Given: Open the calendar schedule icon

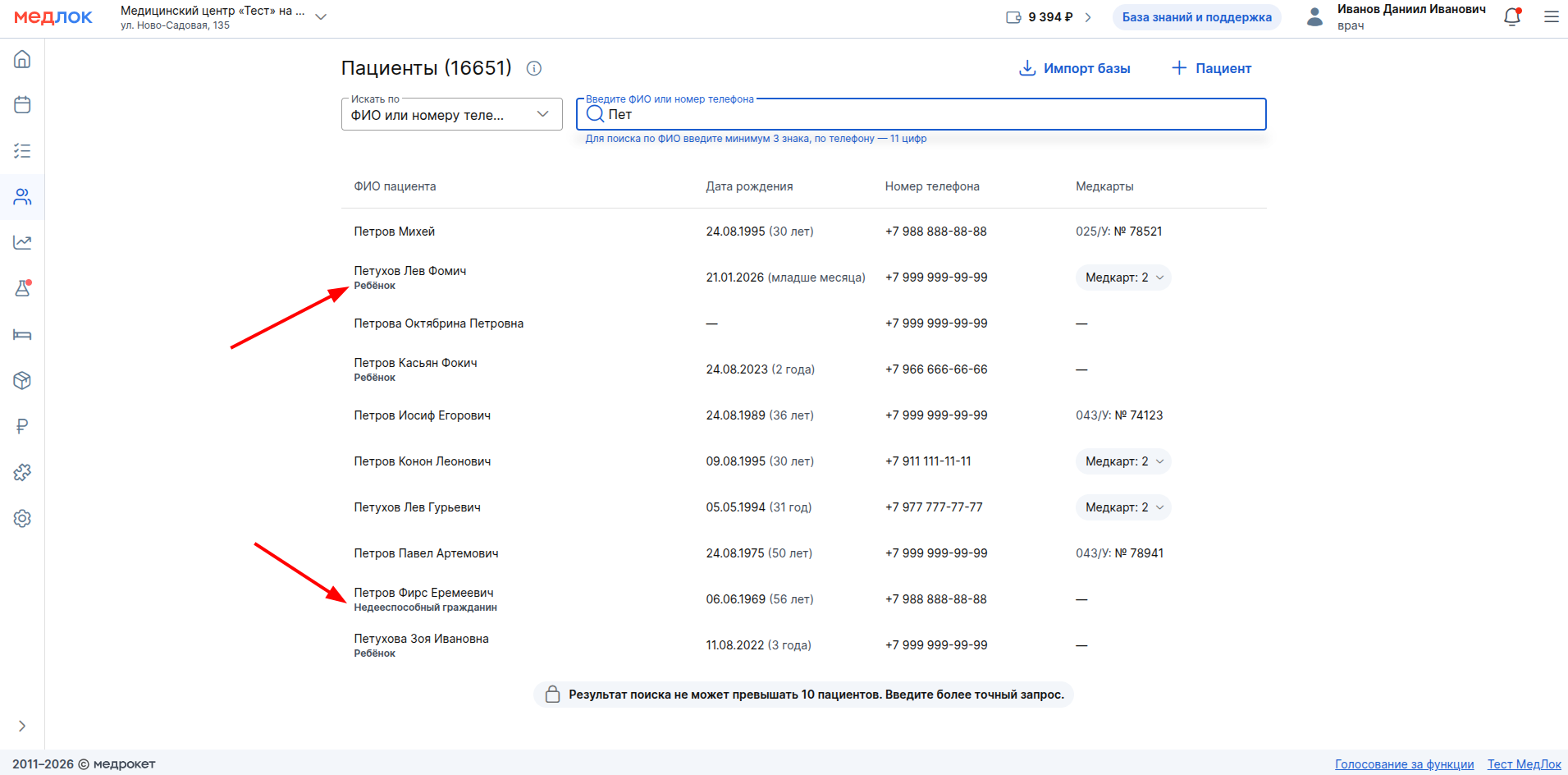Looking at the screenshot, I should click(x=22, y=105).
